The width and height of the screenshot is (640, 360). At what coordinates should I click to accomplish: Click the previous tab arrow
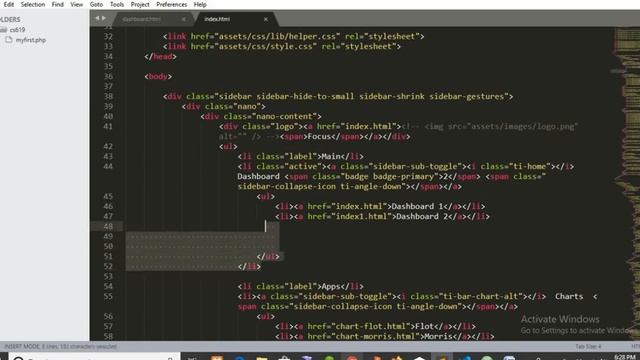pyautogui.click(x=97, y=18)
